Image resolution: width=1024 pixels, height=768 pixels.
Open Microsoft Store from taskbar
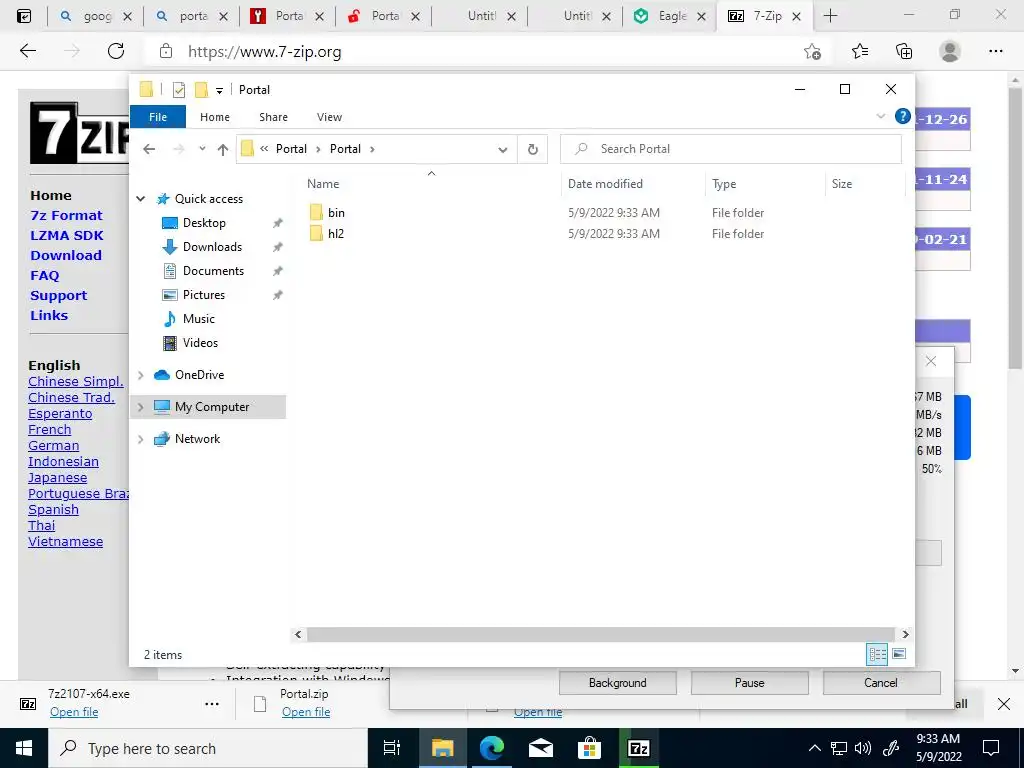[x=589, y=748]
